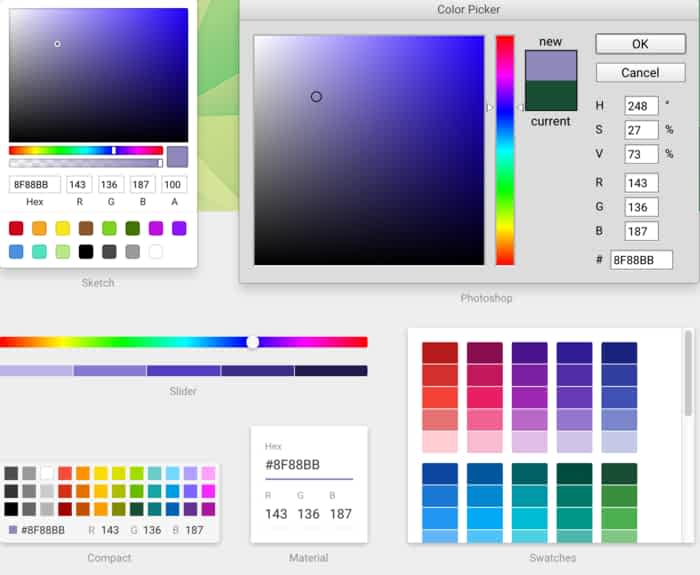Click the Photoshop vertical hue spectrum bar
The width and height of the screenshot is (700, 575).
[505, 150]
